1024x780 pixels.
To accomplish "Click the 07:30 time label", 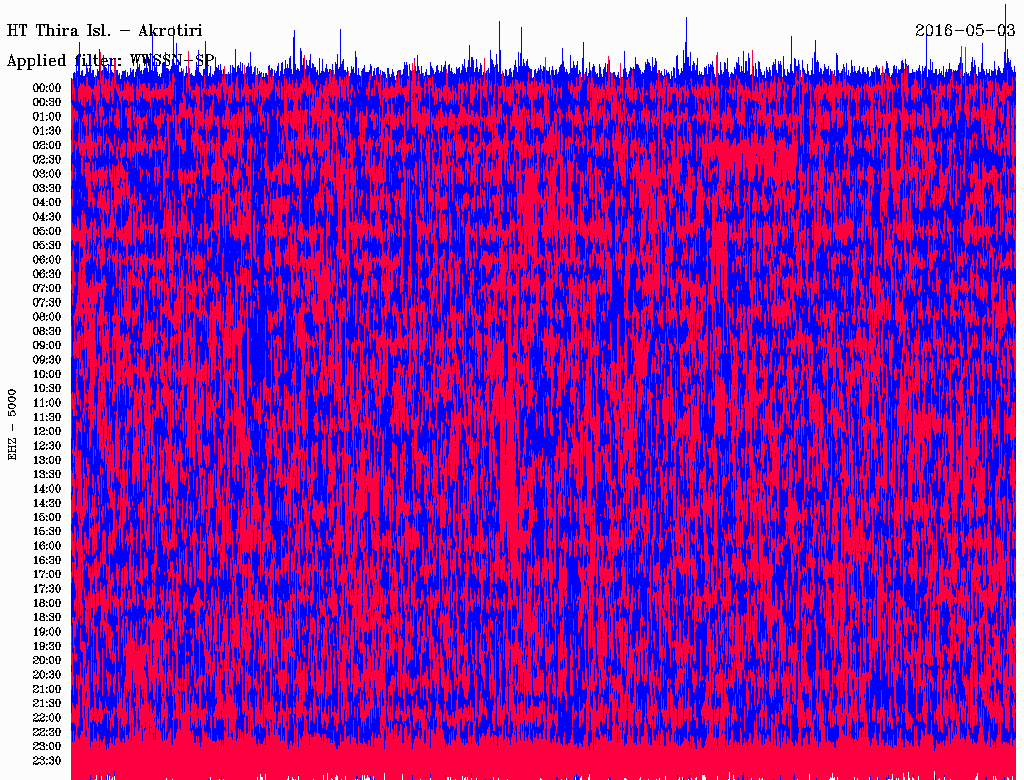I will (47, 303).
